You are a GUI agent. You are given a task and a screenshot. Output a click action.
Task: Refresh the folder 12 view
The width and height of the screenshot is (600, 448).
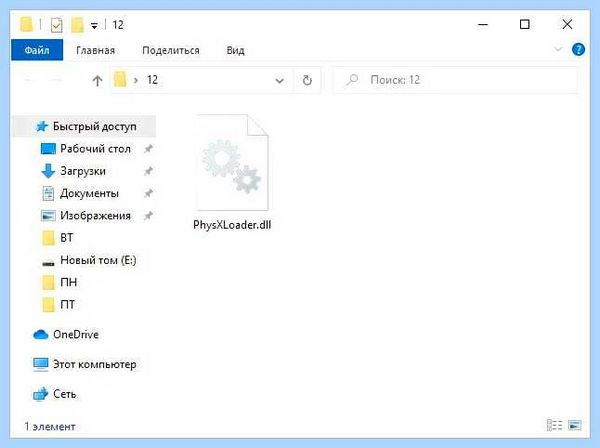point(307,80)
